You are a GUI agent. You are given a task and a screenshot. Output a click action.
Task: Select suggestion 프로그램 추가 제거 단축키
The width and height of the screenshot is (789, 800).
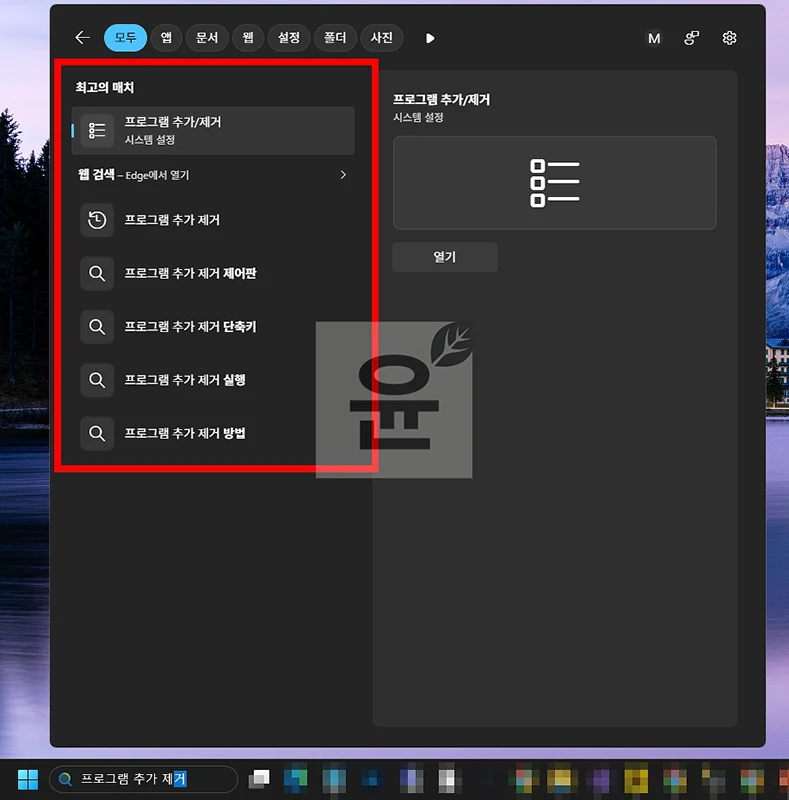tap(213, 327)
